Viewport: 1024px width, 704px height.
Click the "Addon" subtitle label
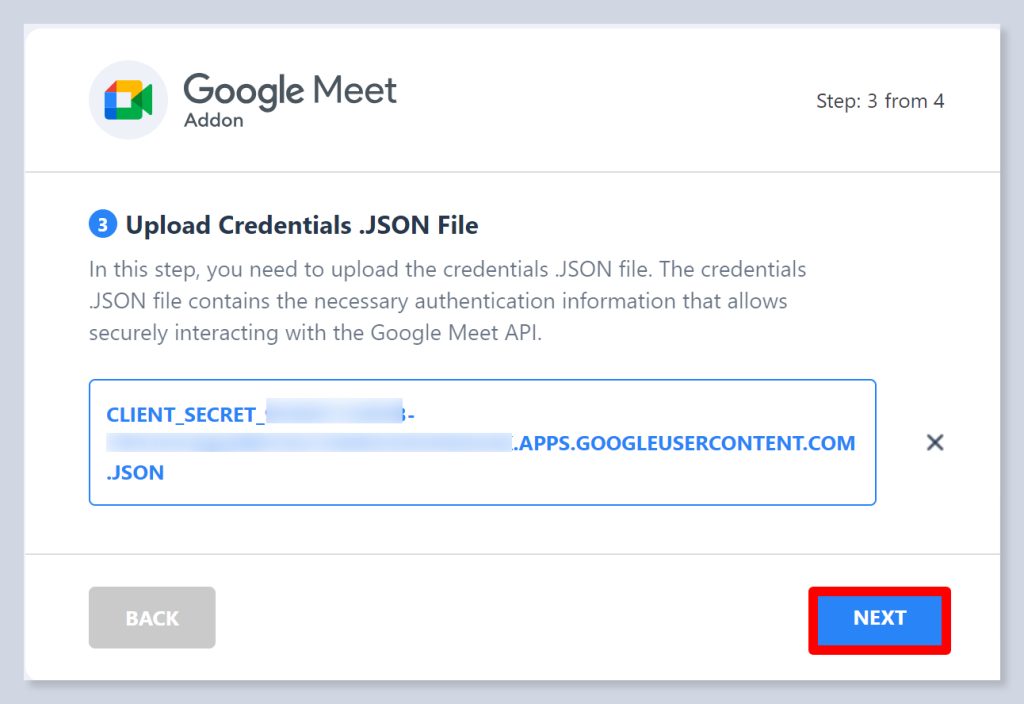click(x=213, y=121)
